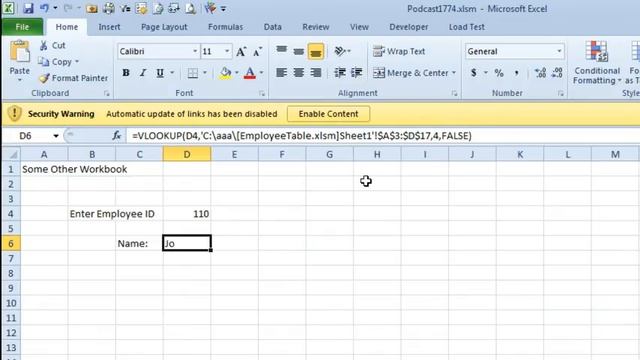
Task: Decrease the cell indent
Action: 340,73
